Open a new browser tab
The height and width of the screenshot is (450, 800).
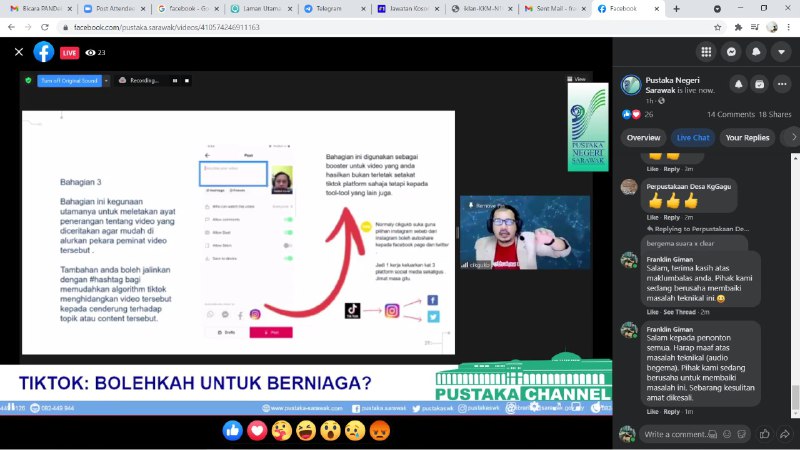click(676, 9)
